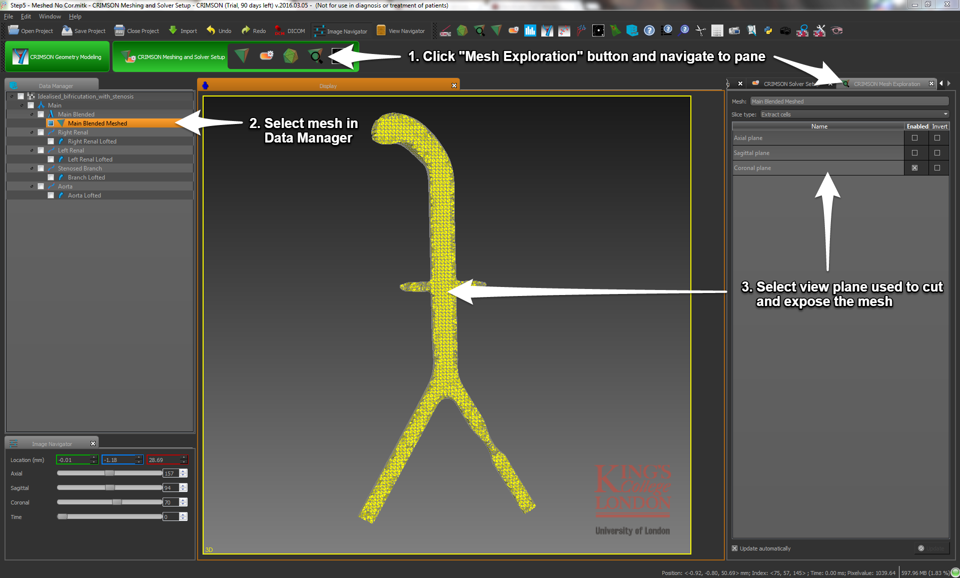Select Main Blended Meshed in Data Manager
960x578 pixels.
(97, 124)
